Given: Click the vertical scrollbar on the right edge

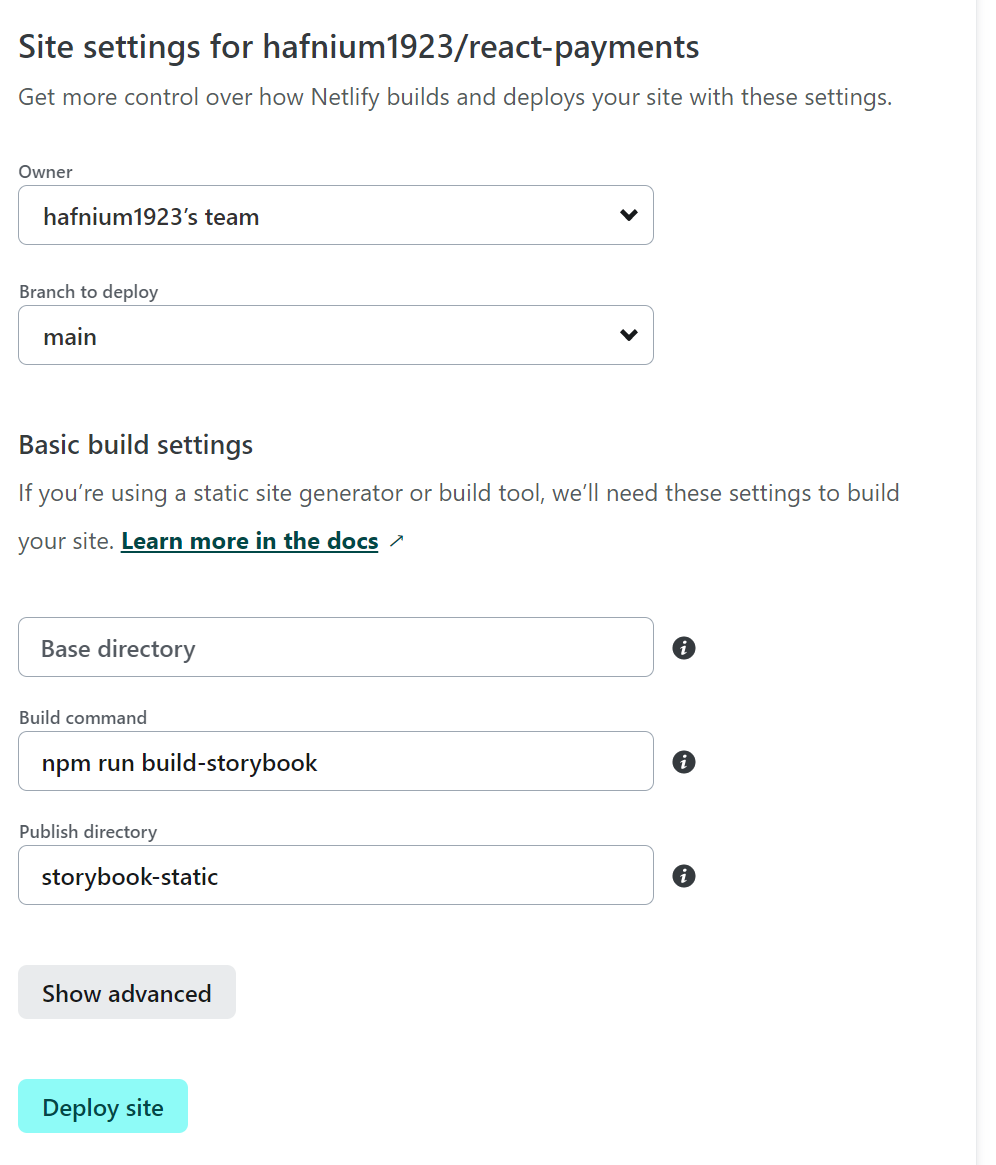Looking at the screenshot, I should [x=985, y=580].
